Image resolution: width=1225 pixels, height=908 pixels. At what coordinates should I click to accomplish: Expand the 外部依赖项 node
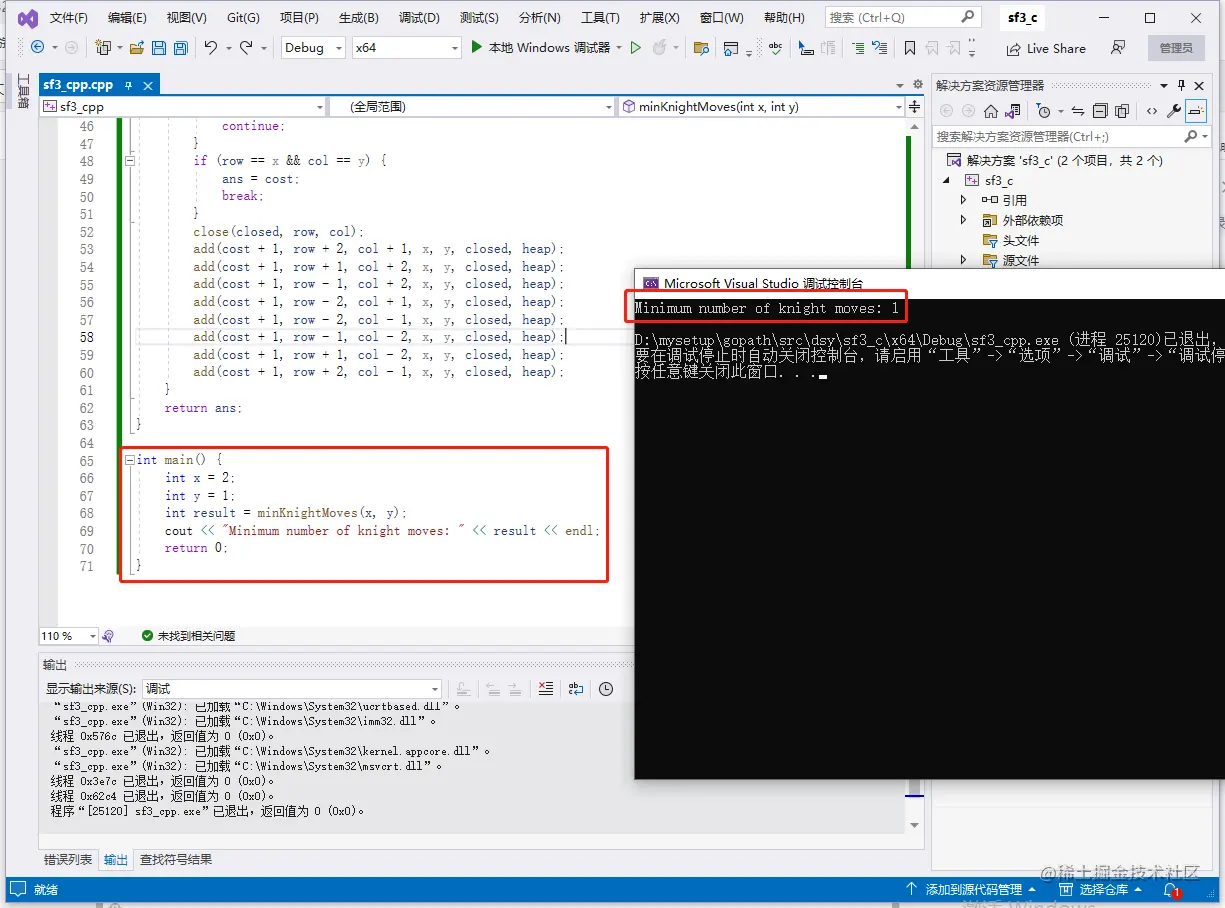964,220
